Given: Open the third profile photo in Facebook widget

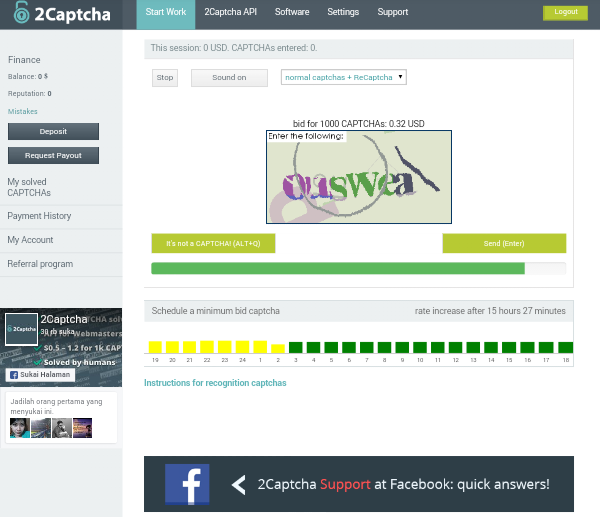Looking at the screenshot, I should (x=62, y=428).
